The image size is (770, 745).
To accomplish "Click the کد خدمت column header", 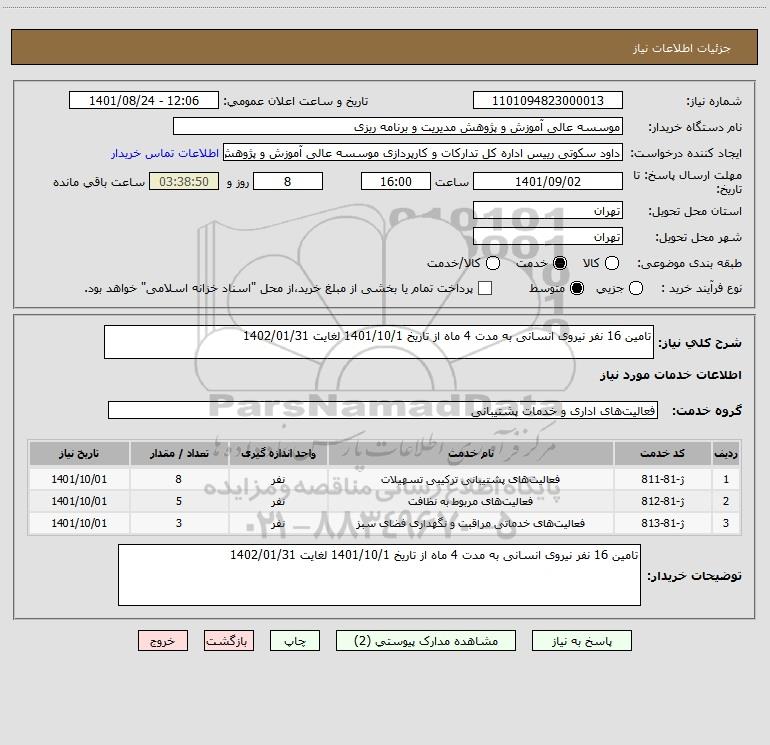I will (662, 453).
